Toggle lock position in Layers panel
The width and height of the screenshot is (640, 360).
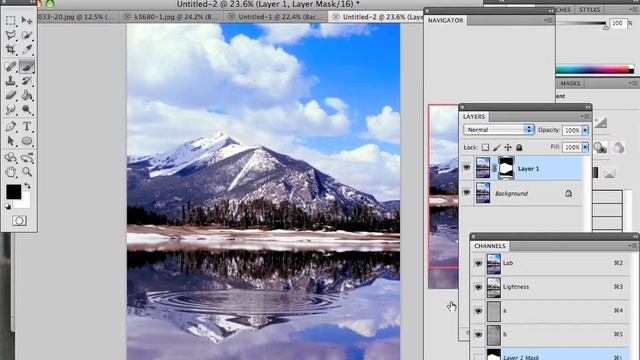click(508, 147)
